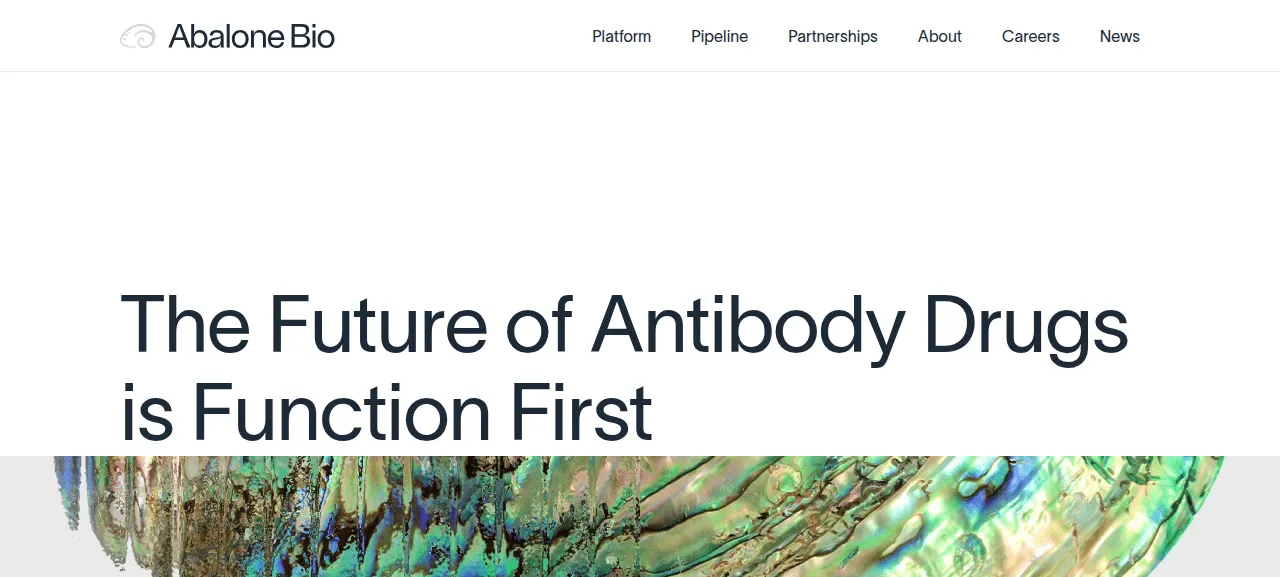Open the Partnerships menu item
Image resolution: width=1280 pixels, height=577 pixels.
tap(832, 36)
